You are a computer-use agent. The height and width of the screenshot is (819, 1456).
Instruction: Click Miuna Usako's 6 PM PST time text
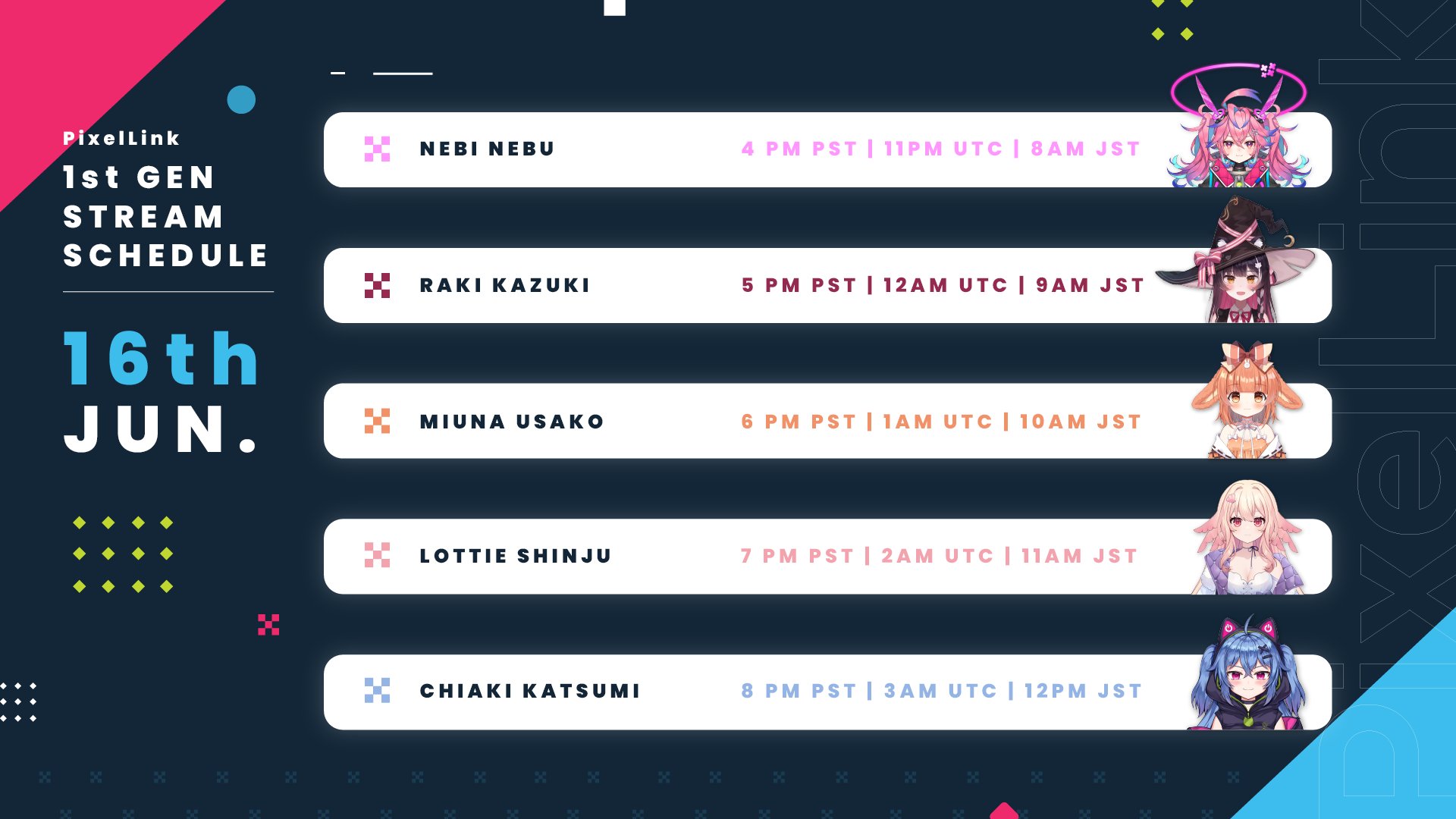tap(799, 422)
